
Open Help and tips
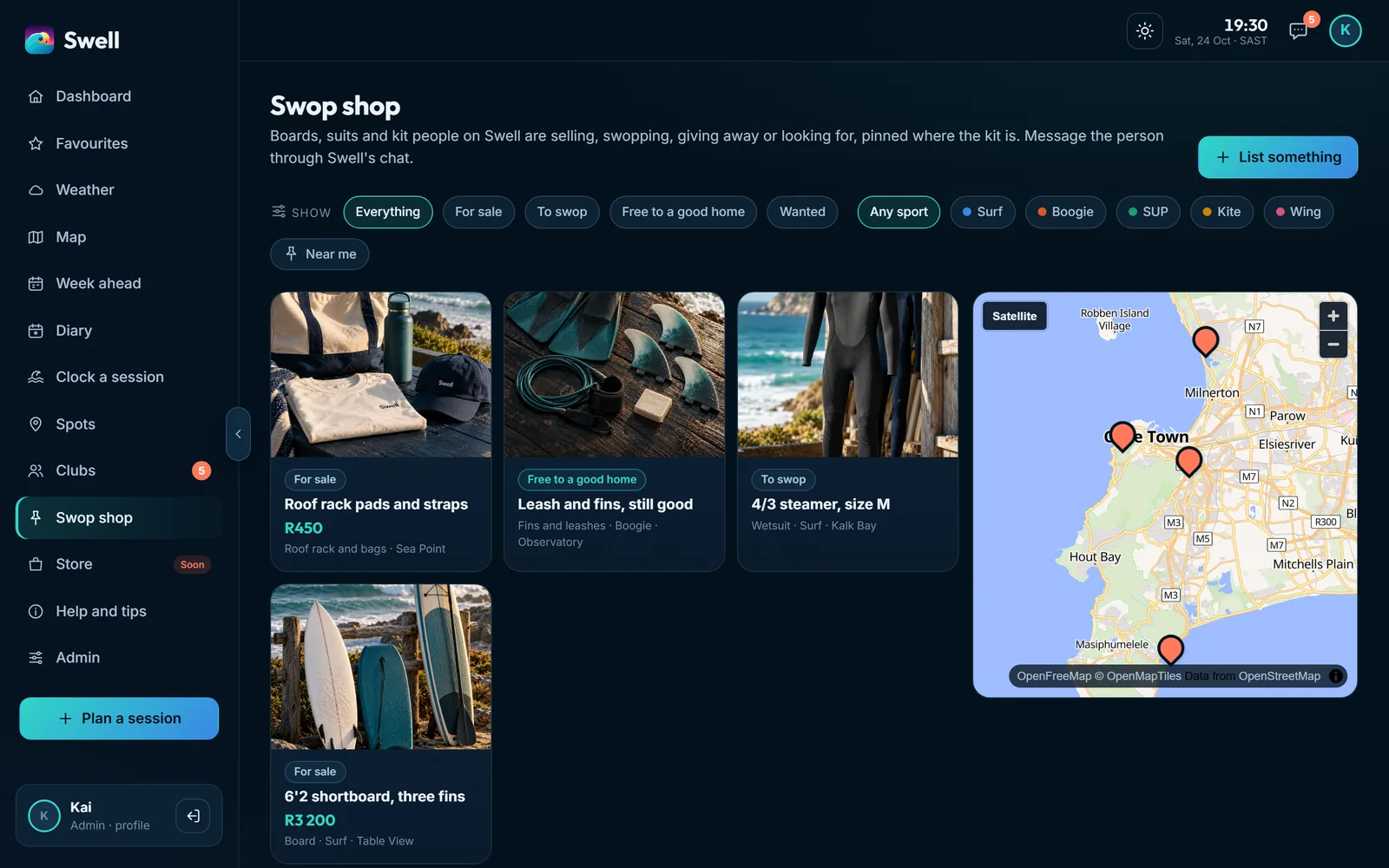120,611
